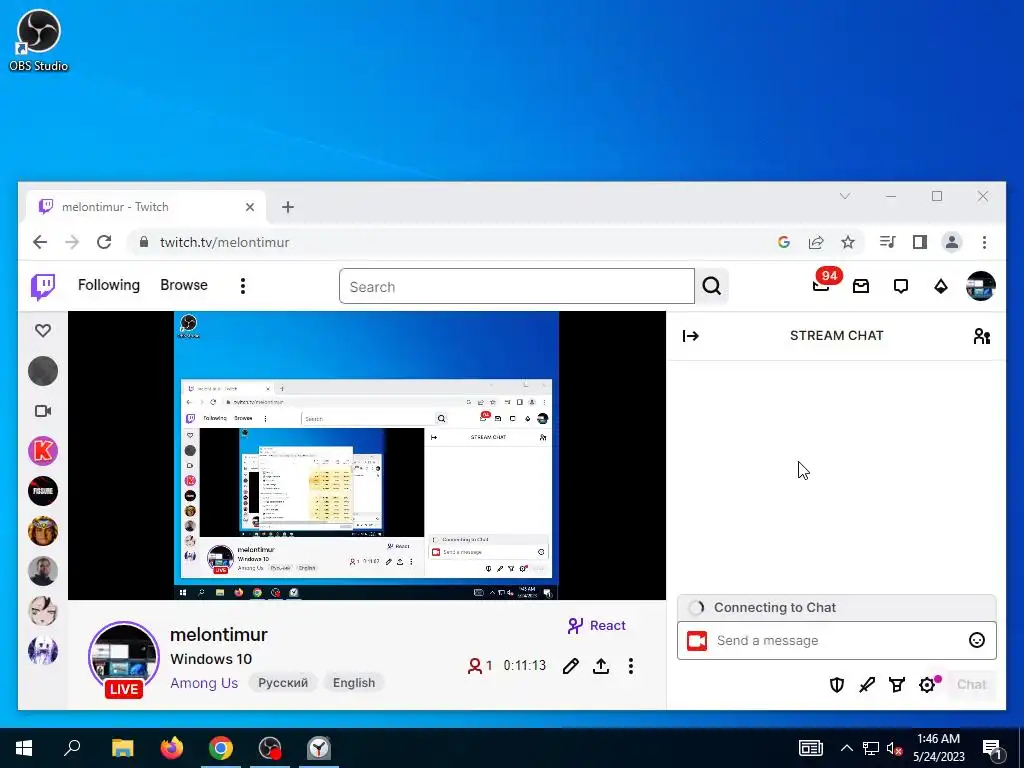The image size is (1024, 768).
Task: Open the whispers speech bubble icon
Action: point(901,286)
